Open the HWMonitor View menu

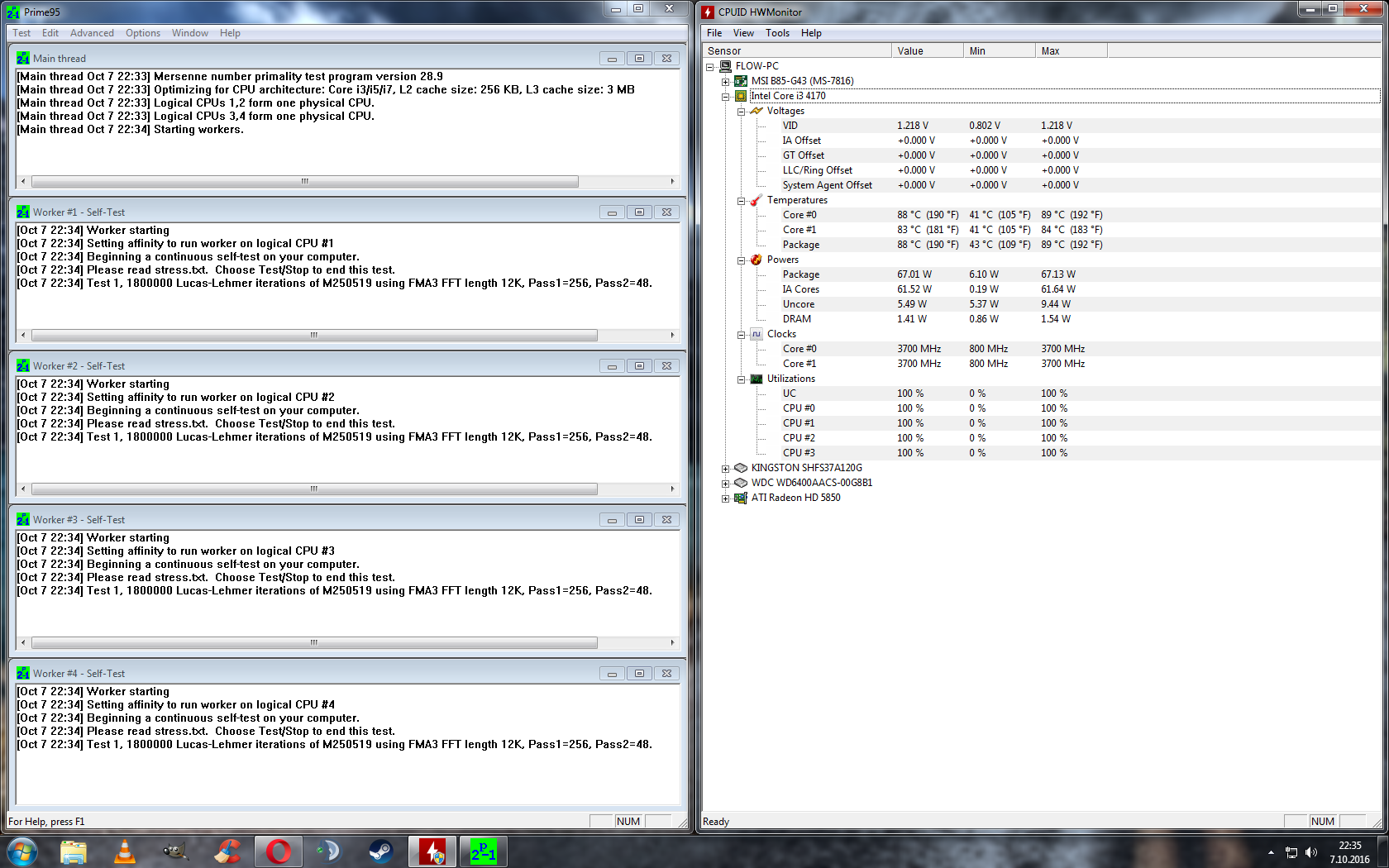[x=743, y=33]
